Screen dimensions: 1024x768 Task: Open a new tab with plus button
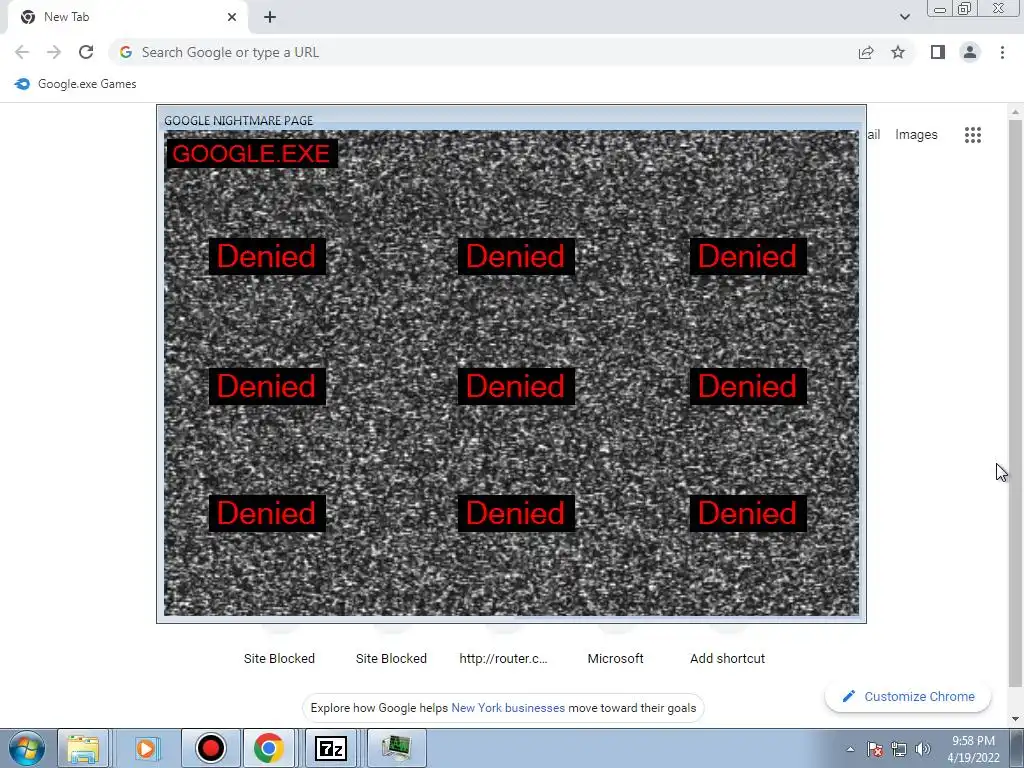(270, 17)
